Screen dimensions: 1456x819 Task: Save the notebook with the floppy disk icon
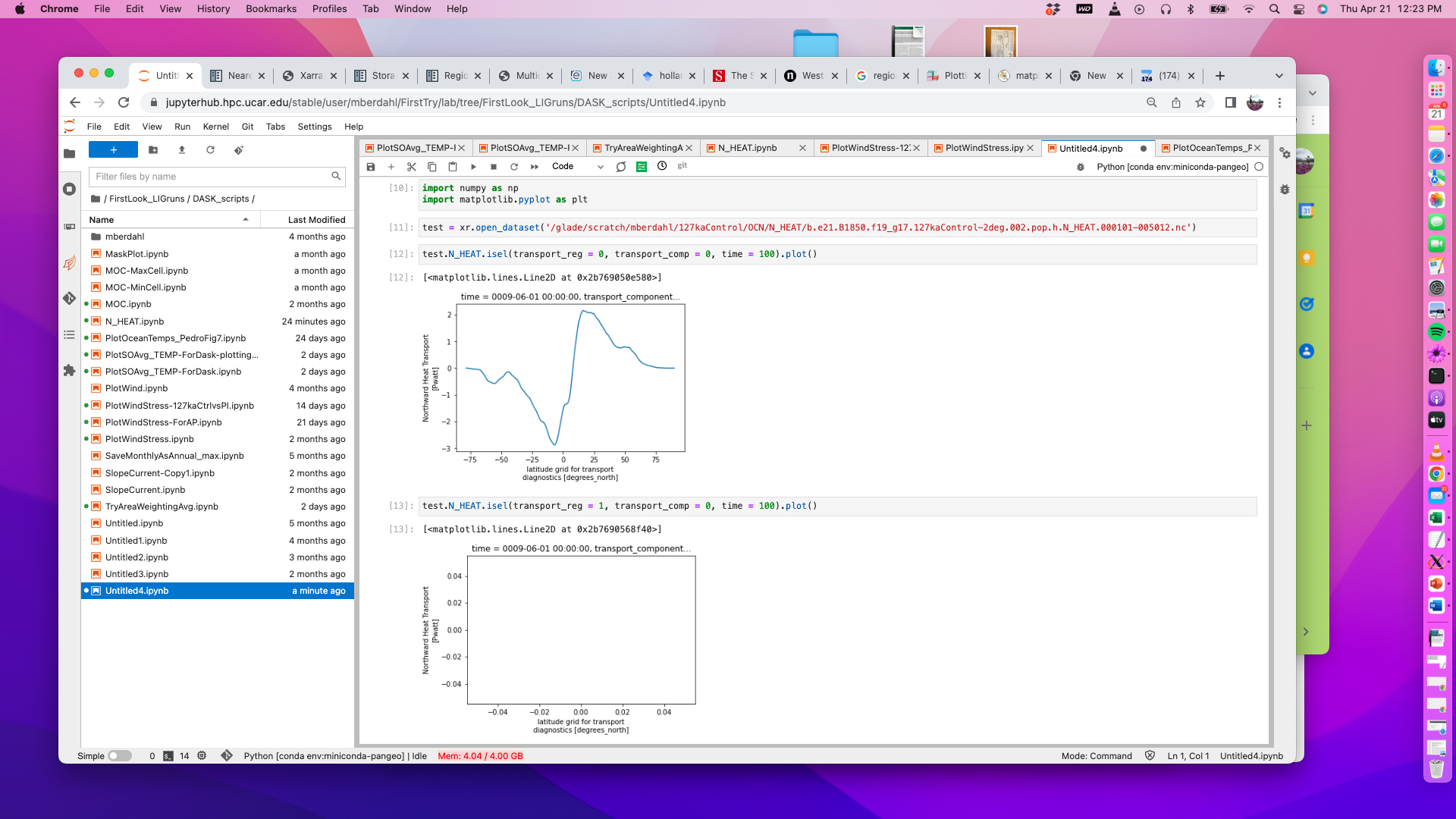[x=371, y=167]
